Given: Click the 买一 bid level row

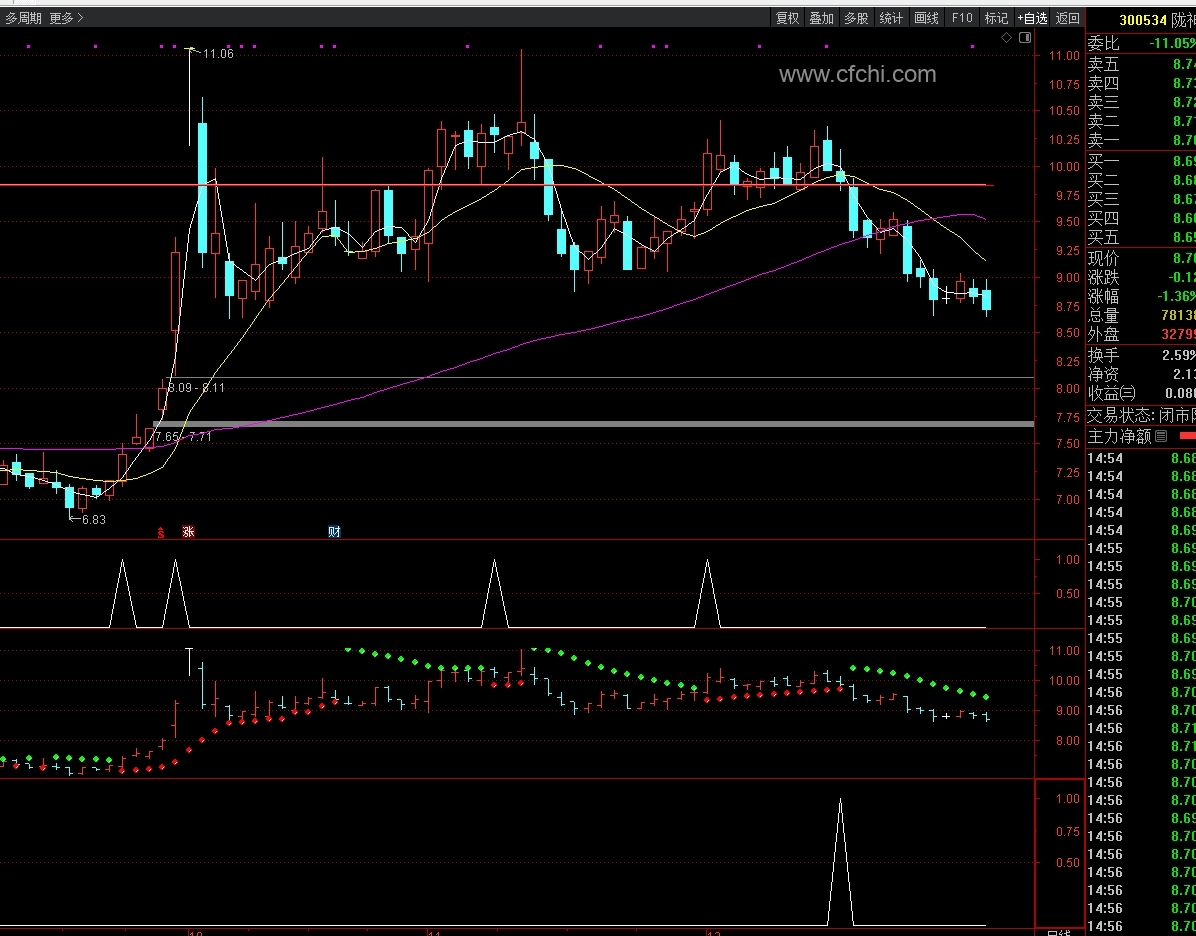Looking at the screenshot, I should (x=1141, y=162).
